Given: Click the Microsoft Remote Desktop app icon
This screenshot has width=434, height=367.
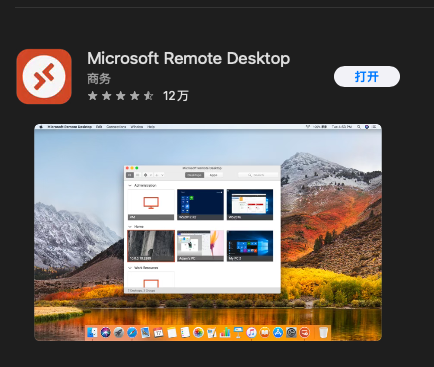Looking at the screenshot, I should (x=44, y=76).
